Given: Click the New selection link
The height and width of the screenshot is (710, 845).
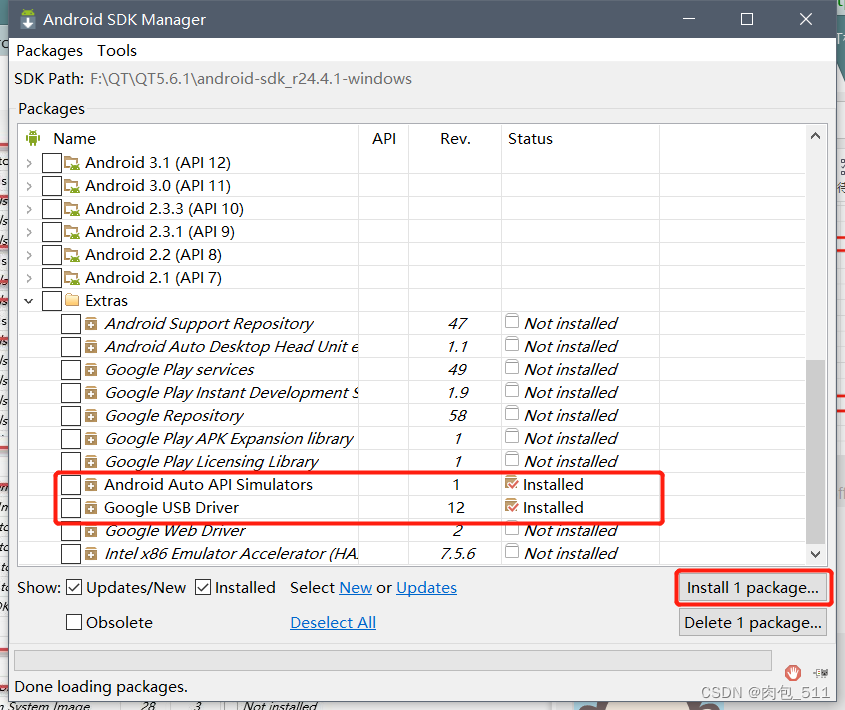Looking at the screenshot, I should 356,588.
